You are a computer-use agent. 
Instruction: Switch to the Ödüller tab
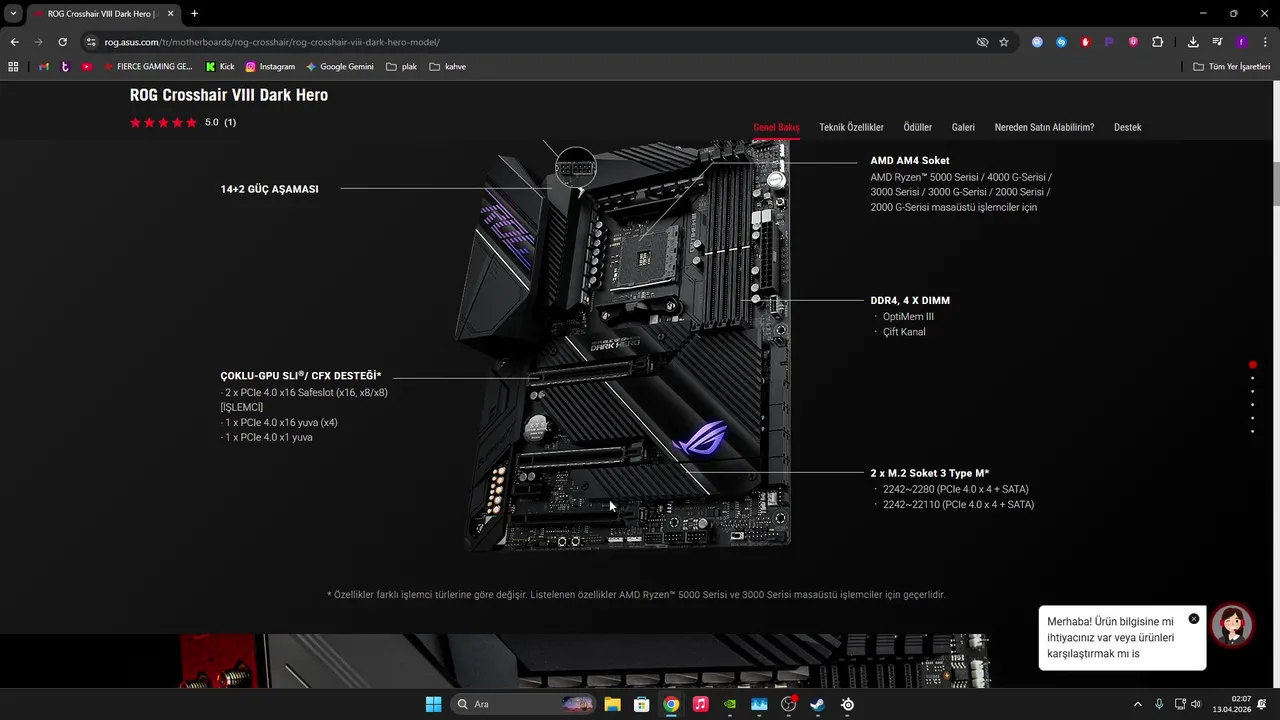(x=917, y=128)
